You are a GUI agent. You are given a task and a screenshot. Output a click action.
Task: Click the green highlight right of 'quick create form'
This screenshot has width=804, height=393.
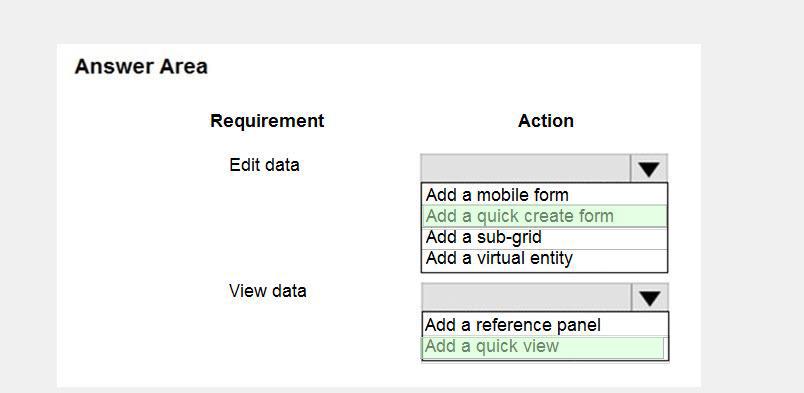click(x=640, y=216)
